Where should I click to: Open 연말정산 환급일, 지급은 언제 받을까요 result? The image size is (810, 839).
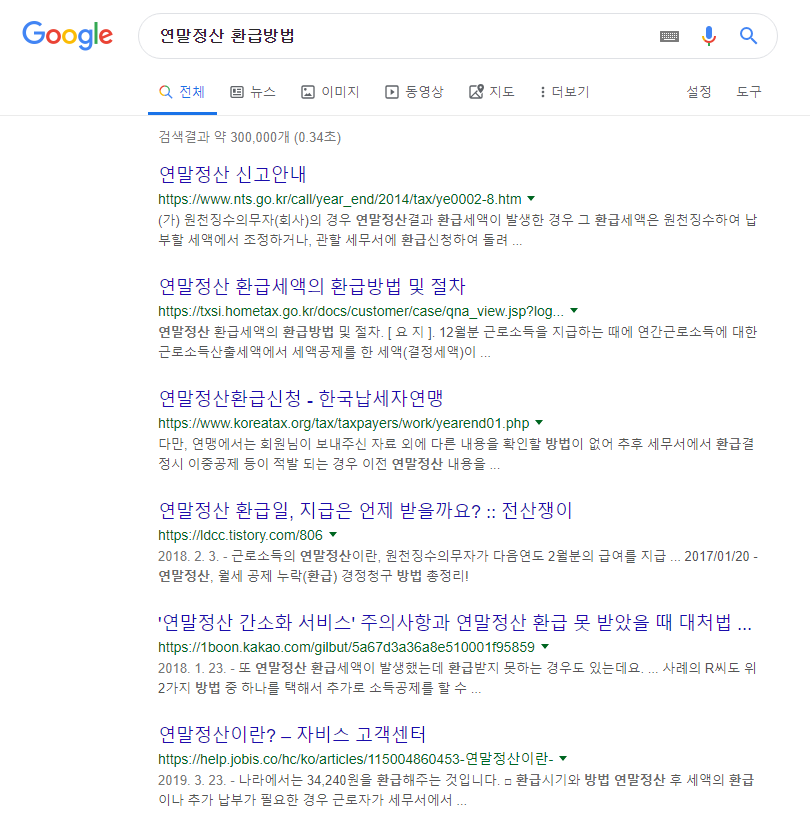(x=365, y=510)
